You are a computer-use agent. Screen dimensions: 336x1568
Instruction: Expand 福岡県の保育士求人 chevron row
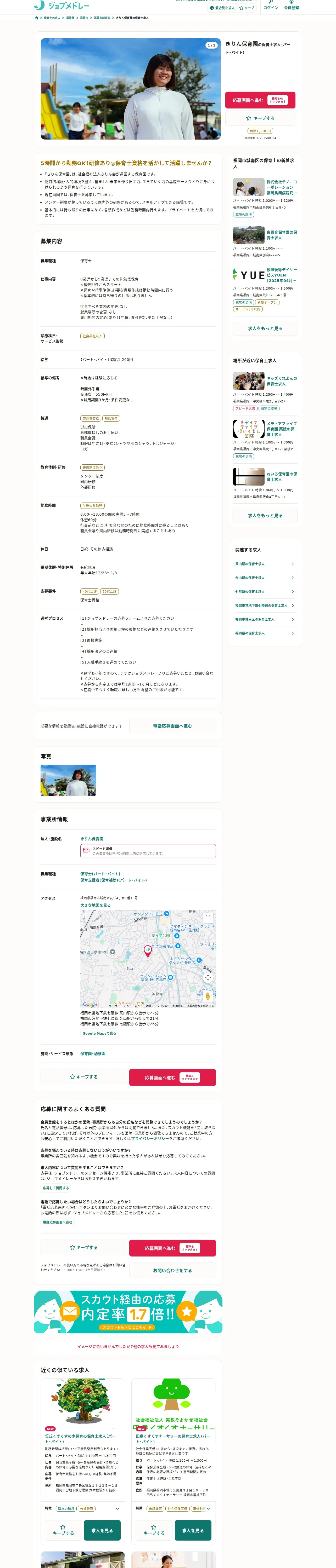[265, 633]
